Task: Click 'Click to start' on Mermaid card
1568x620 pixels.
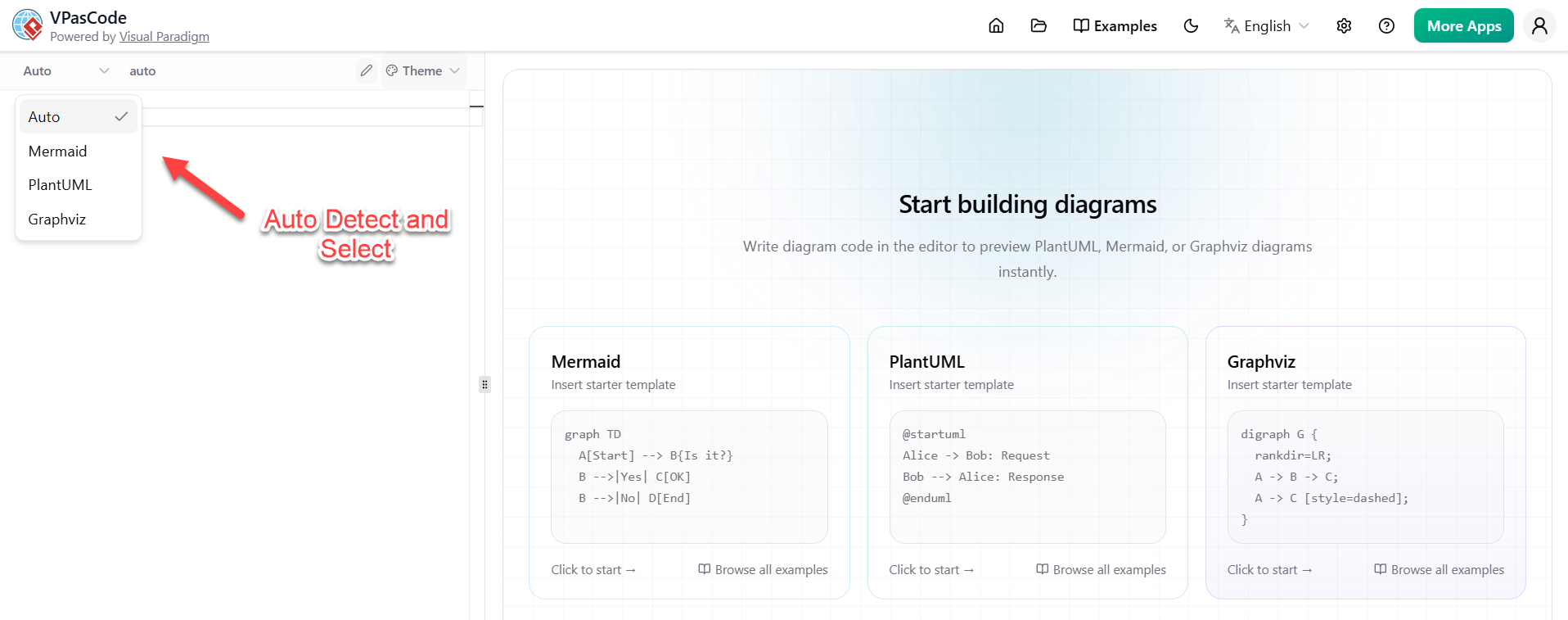Action: tap(593, 570)
